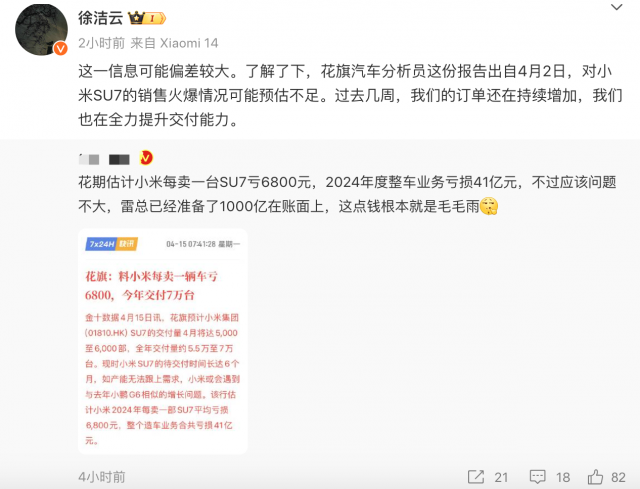Open the quoted post text about 花期 estimate
Screen dimensions: 640x489
tap(347, 194)
